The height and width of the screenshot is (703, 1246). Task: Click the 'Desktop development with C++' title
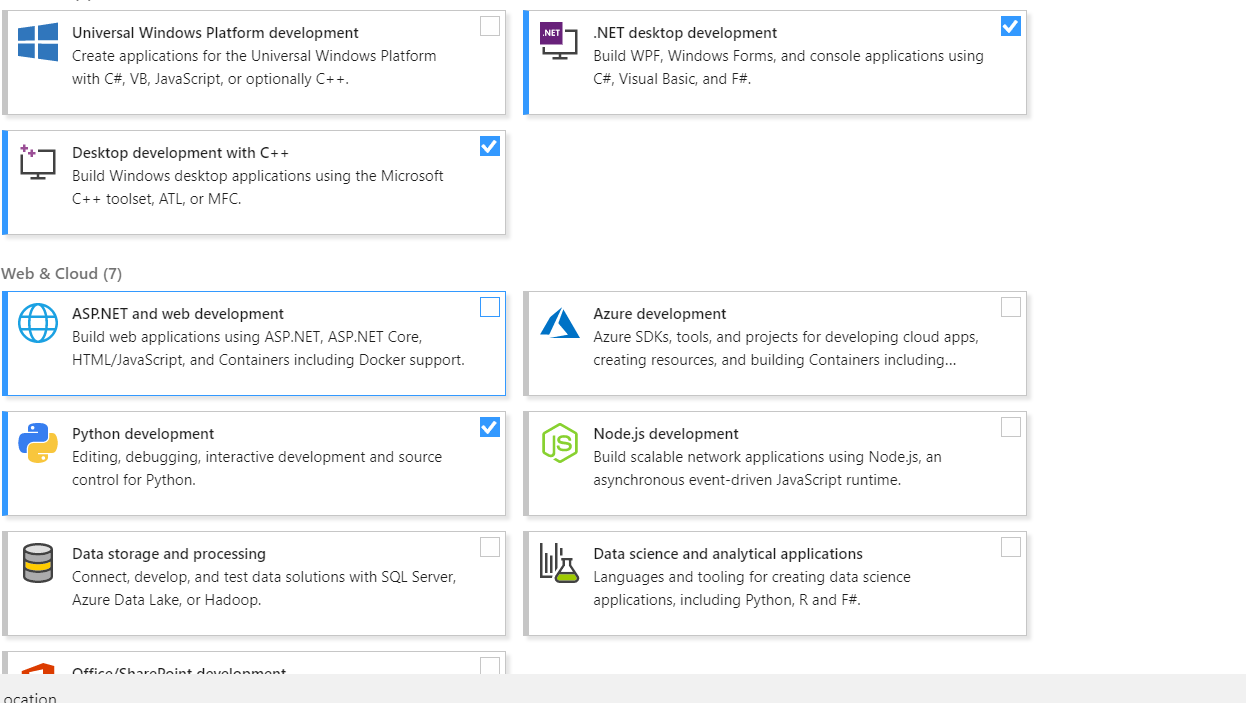point(180,153)
